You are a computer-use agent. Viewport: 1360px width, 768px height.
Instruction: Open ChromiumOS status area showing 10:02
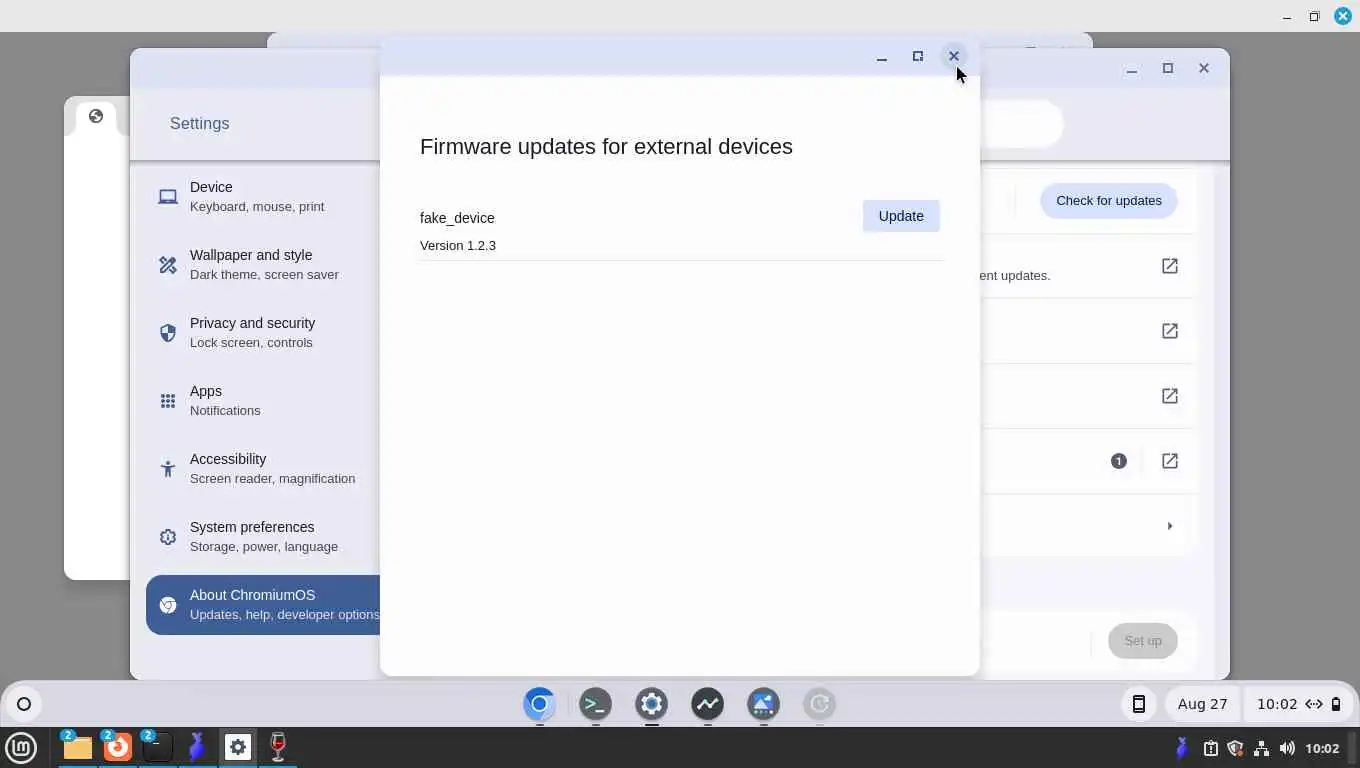click(1298, 704)
